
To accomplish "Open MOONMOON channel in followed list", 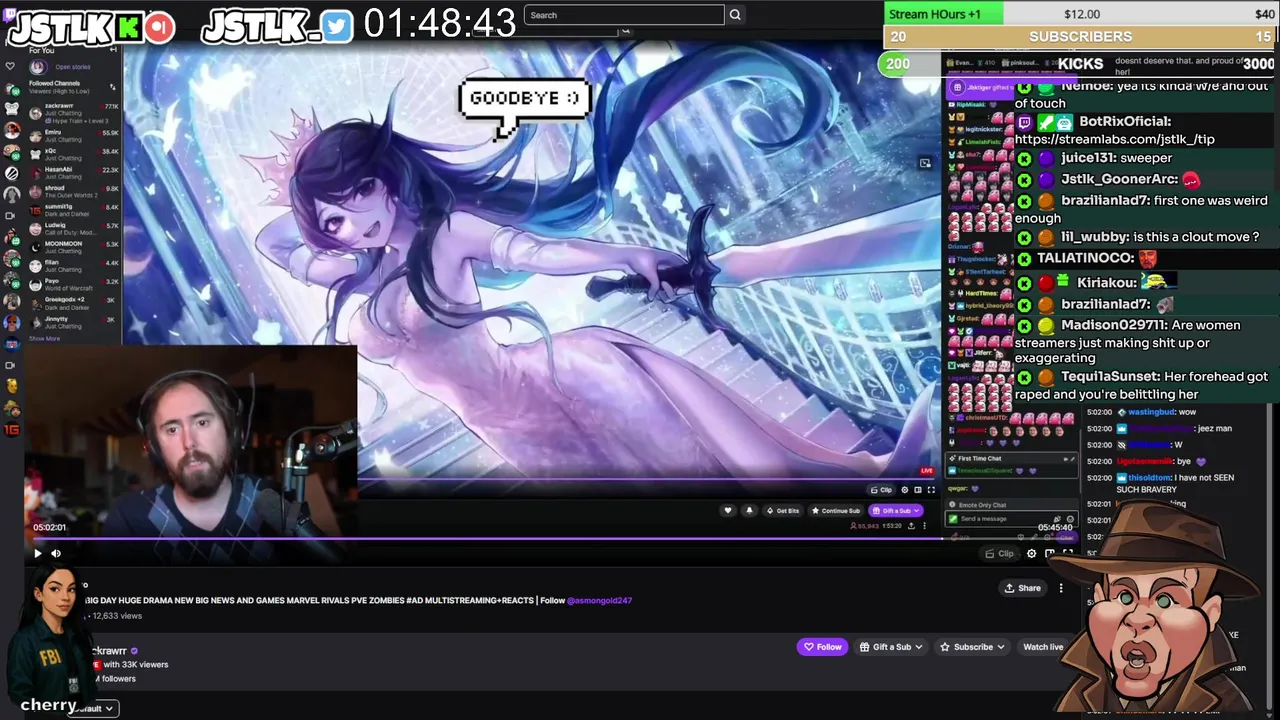I will [74, 247].
